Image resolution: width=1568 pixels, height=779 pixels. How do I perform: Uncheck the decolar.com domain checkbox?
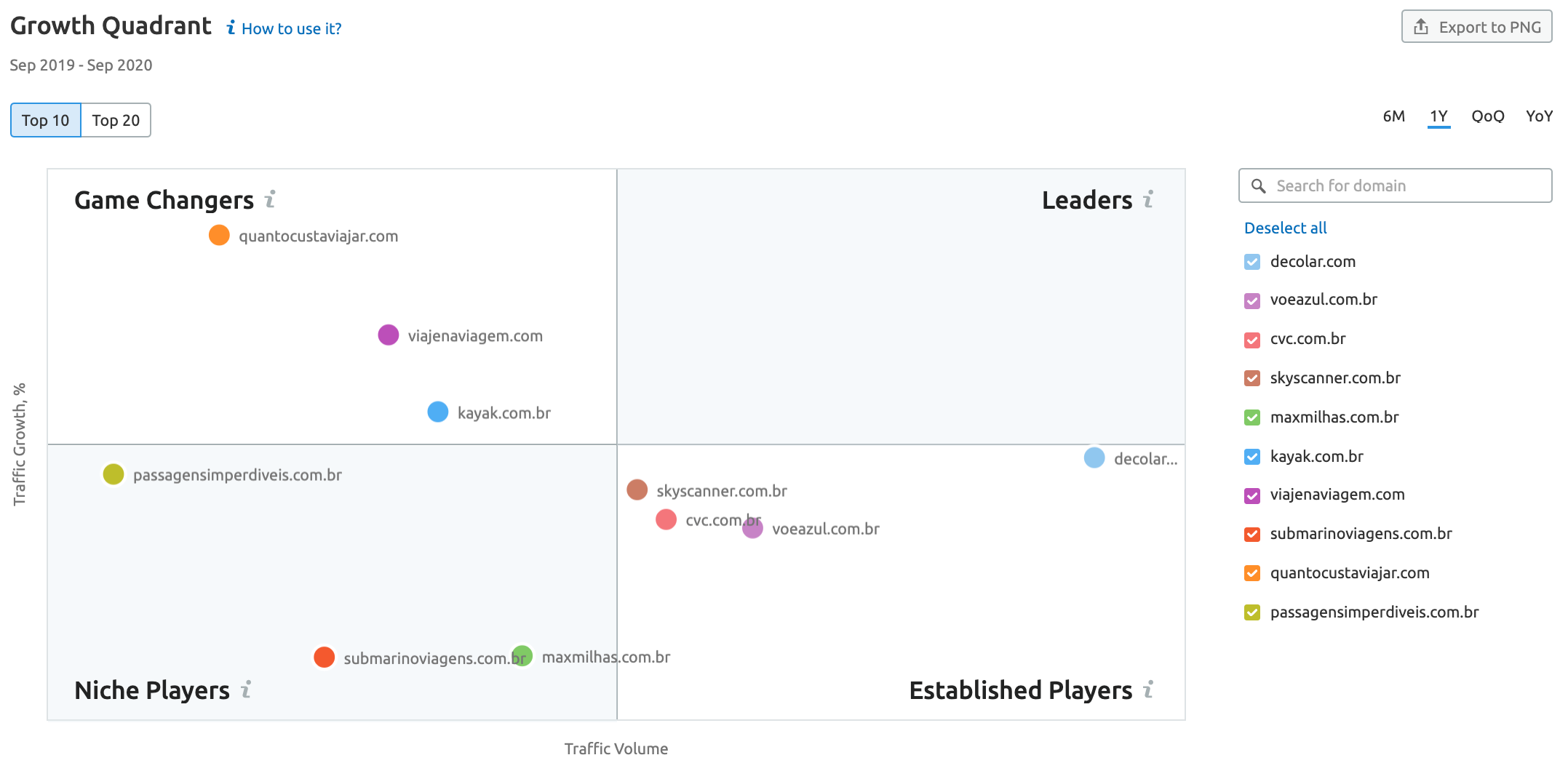click(x=1252, y=262)
